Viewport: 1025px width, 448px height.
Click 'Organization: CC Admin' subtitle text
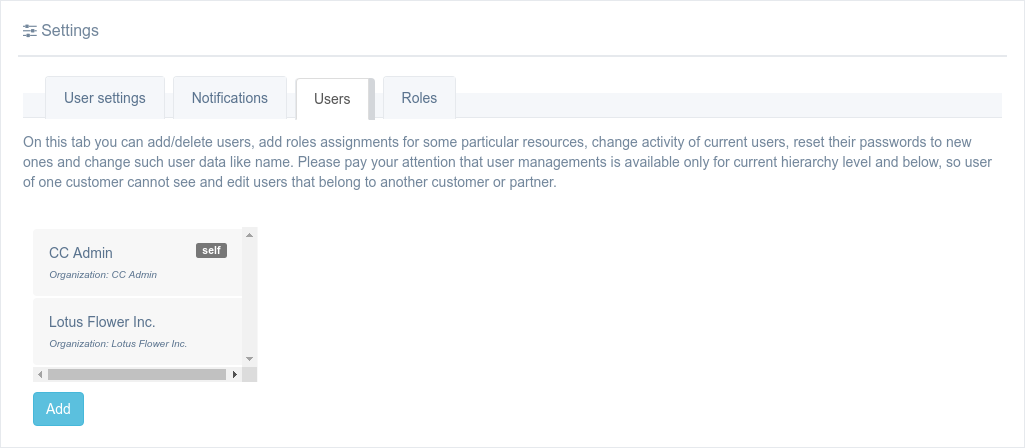click(103, 274)
